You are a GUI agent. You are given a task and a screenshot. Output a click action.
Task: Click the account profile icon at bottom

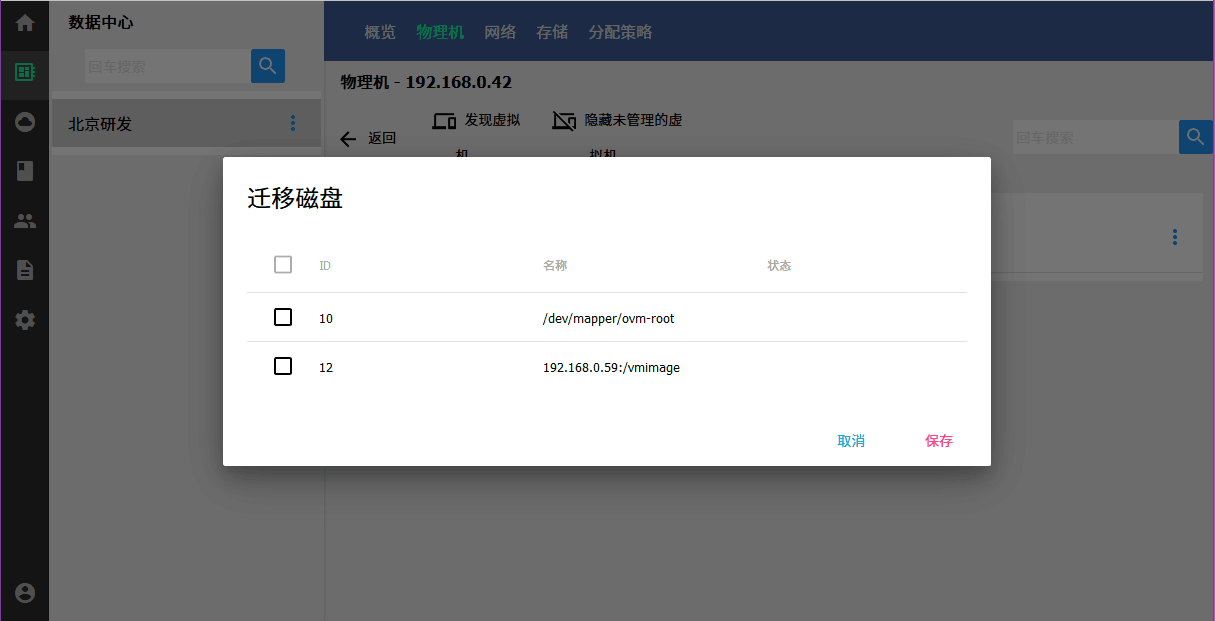click(25, 593)
